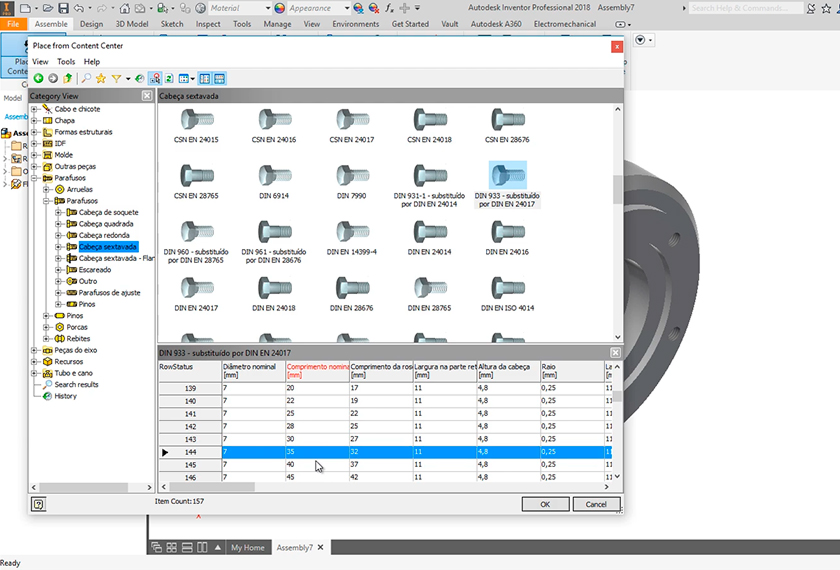Open Search with the magnifier icon
This screenshot has height=570, width=840.
pos(86,78)
